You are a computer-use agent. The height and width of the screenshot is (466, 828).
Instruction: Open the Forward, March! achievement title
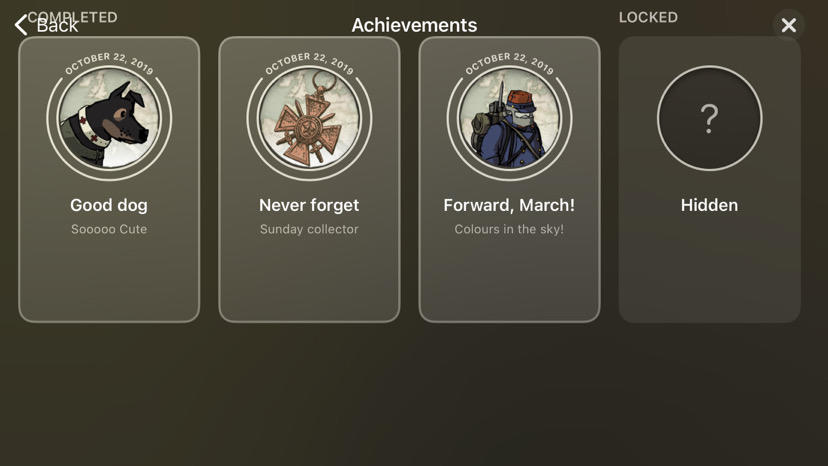click(x=509, y=205)
